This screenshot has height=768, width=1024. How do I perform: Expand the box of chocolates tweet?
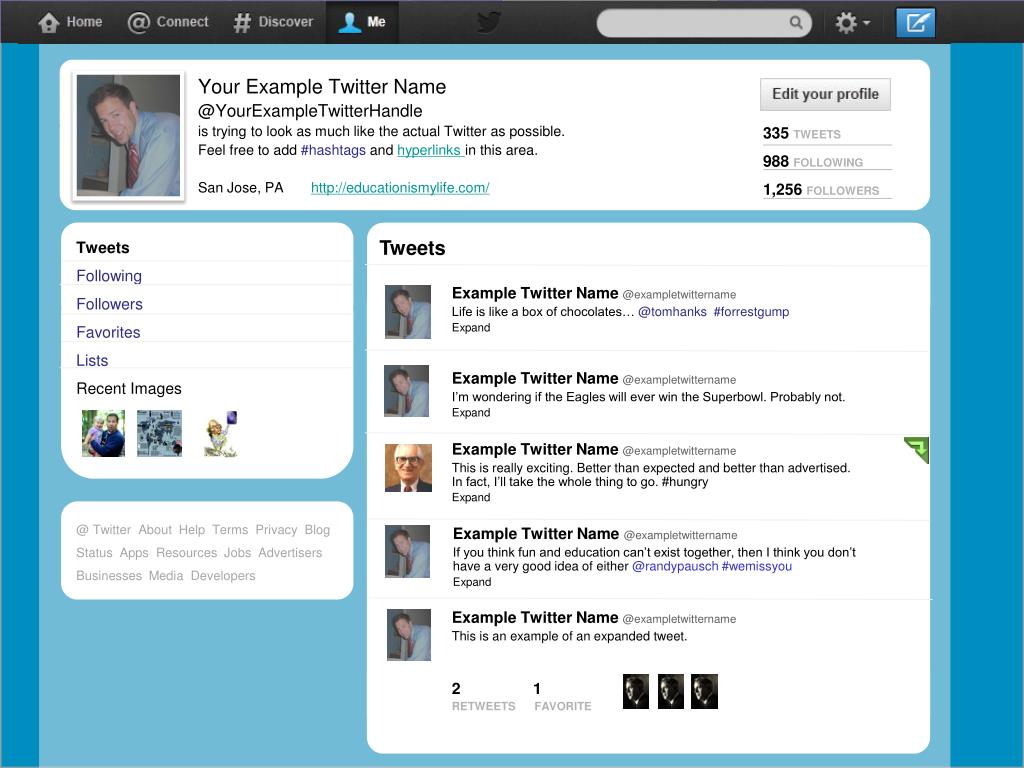pos(471,328)
